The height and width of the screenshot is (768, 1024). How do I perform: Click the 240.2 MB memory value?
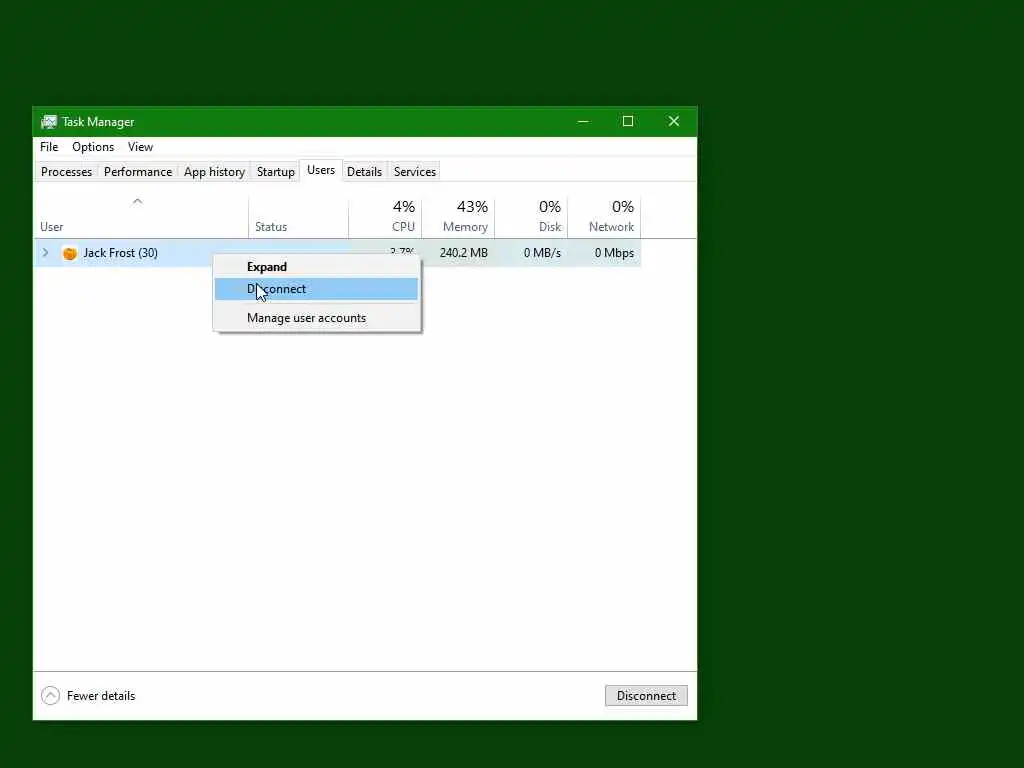pos(464,253)
